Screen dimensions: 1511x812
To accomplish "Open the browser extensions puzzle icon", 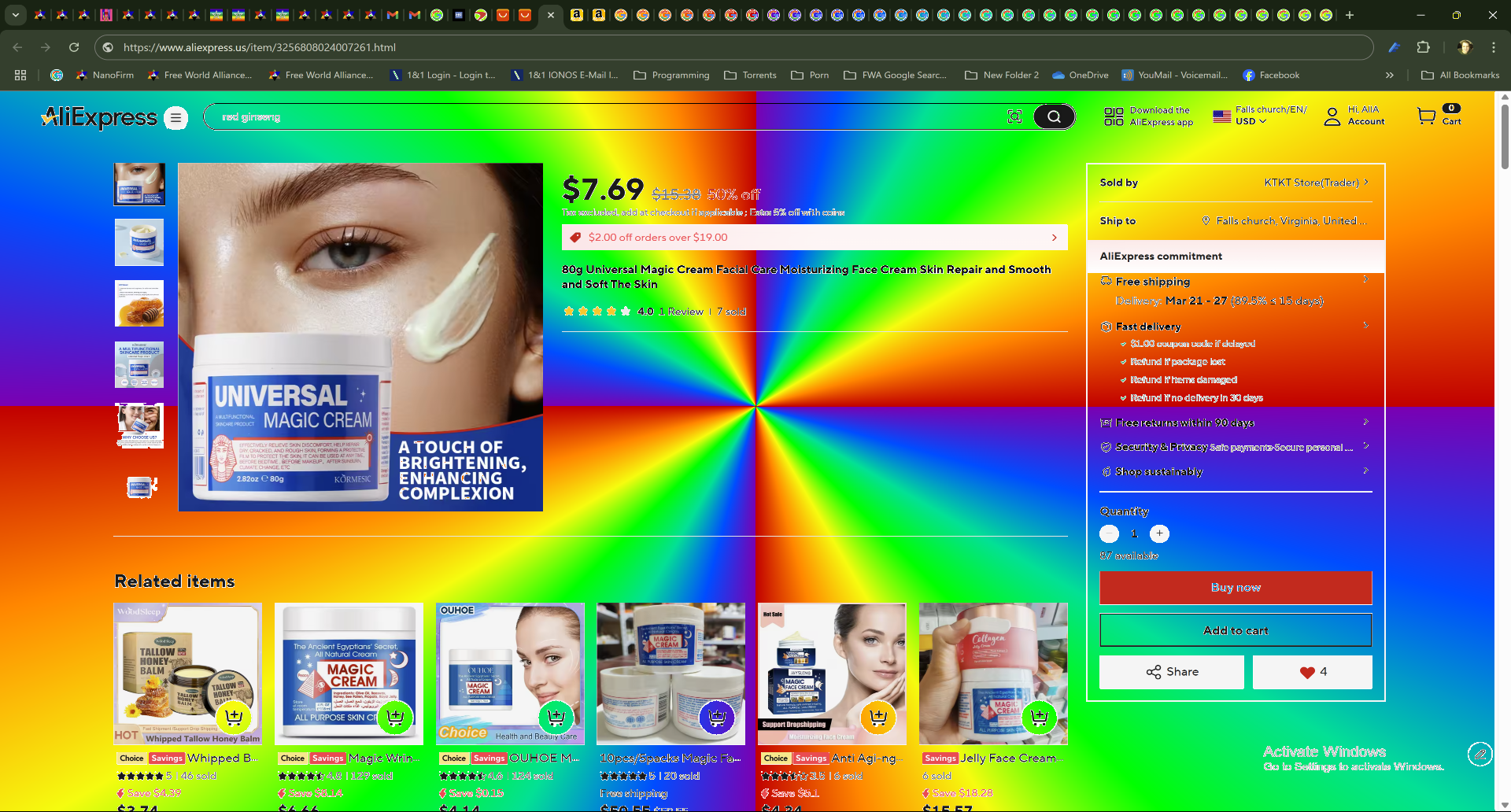I will [x=1423, y=47].
